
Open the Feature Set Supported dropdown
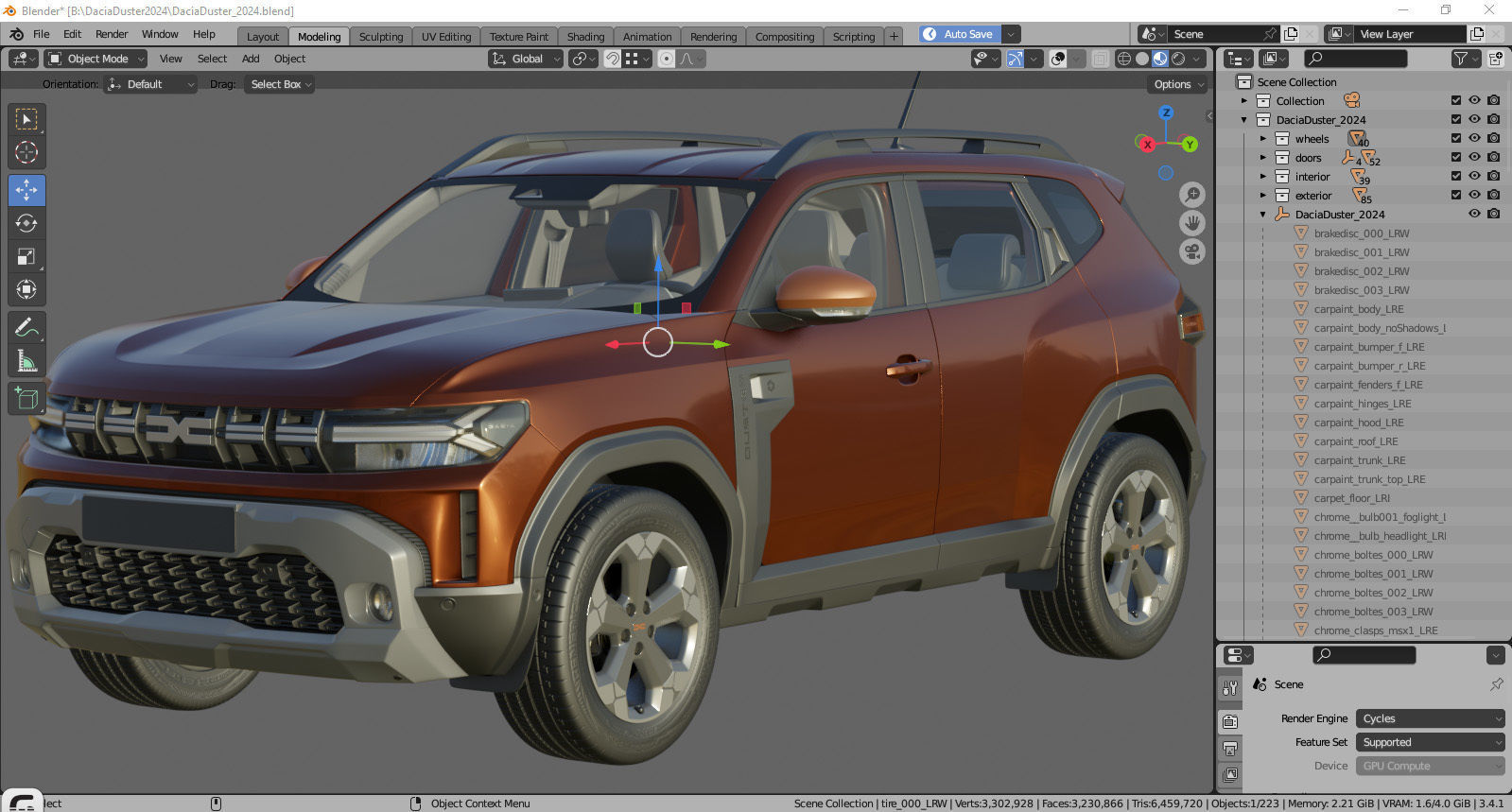[x=1430, y=742]
